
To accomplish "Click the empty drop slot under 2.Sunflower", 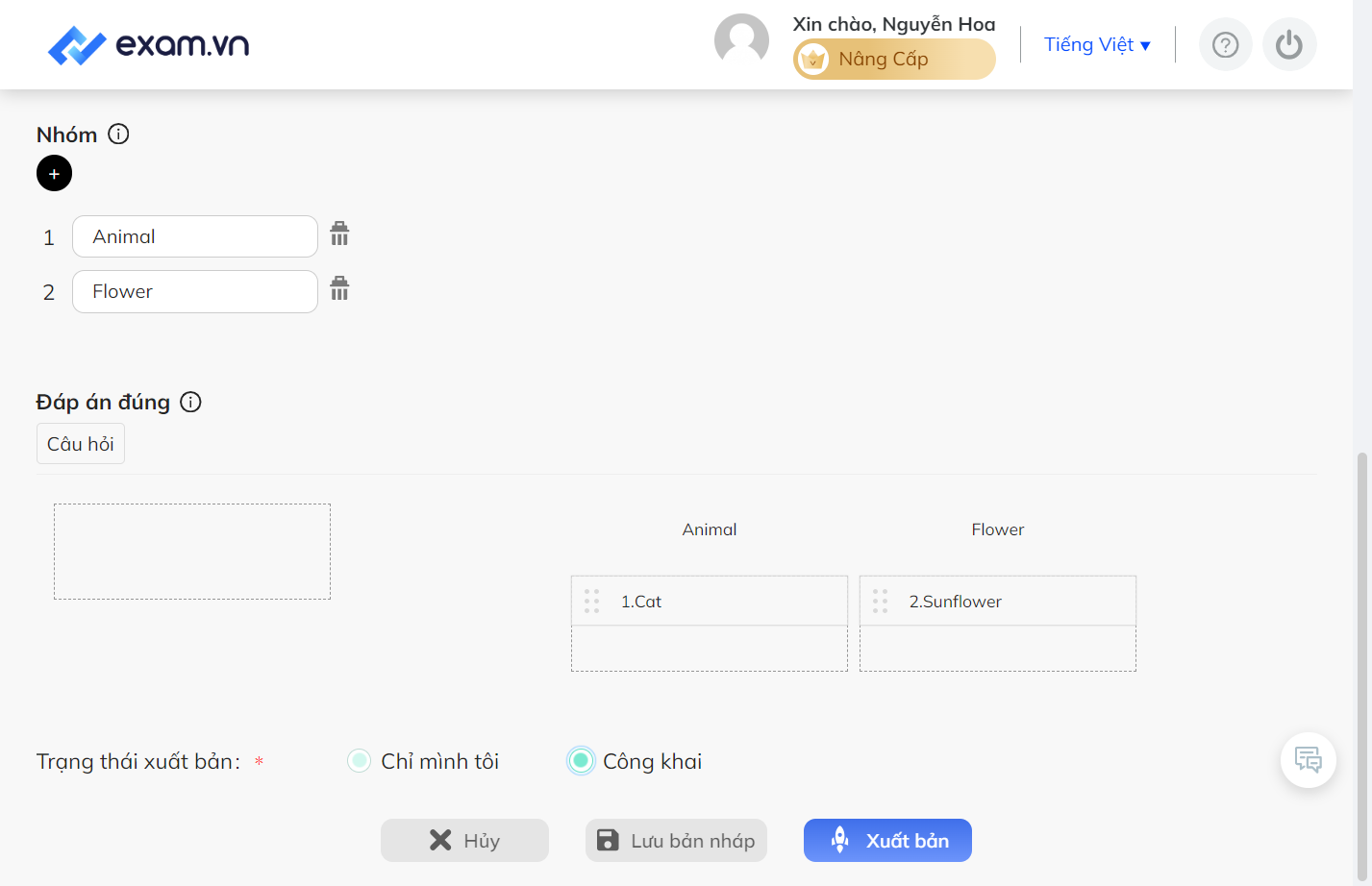I will (x=998, y=649).
